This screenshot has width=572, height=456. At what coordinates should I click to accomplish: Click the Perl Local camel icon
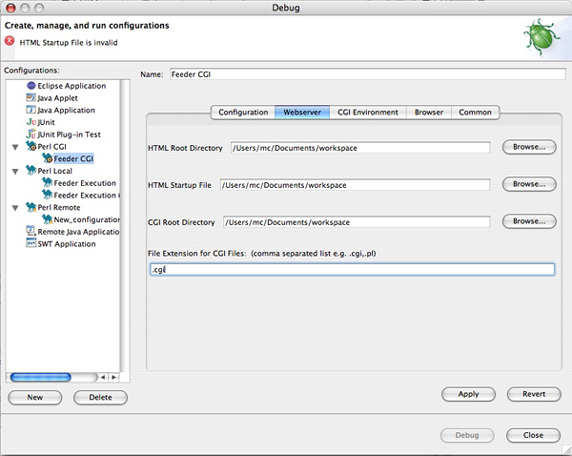(31, 170)
